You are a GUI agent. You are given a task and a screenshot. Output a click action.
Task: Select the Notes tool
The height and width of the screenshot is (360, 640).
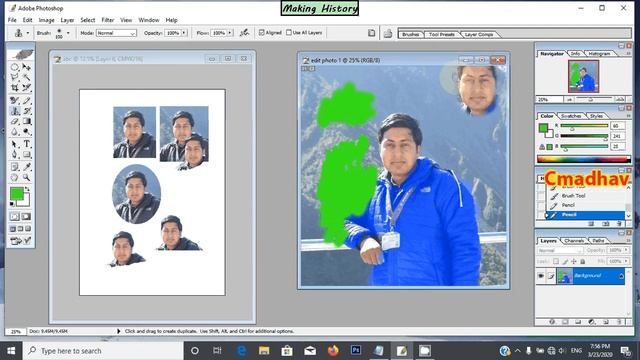pyautogui.click(x=15, y=167)
